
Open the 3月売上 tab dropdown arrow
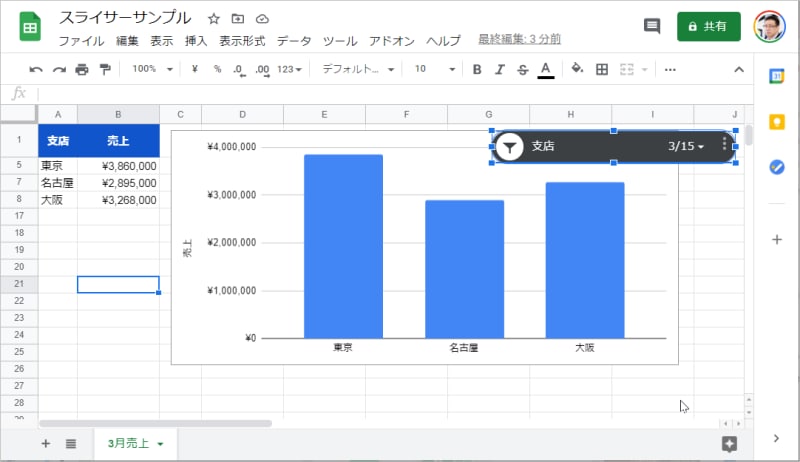click(x=160, y=444)
